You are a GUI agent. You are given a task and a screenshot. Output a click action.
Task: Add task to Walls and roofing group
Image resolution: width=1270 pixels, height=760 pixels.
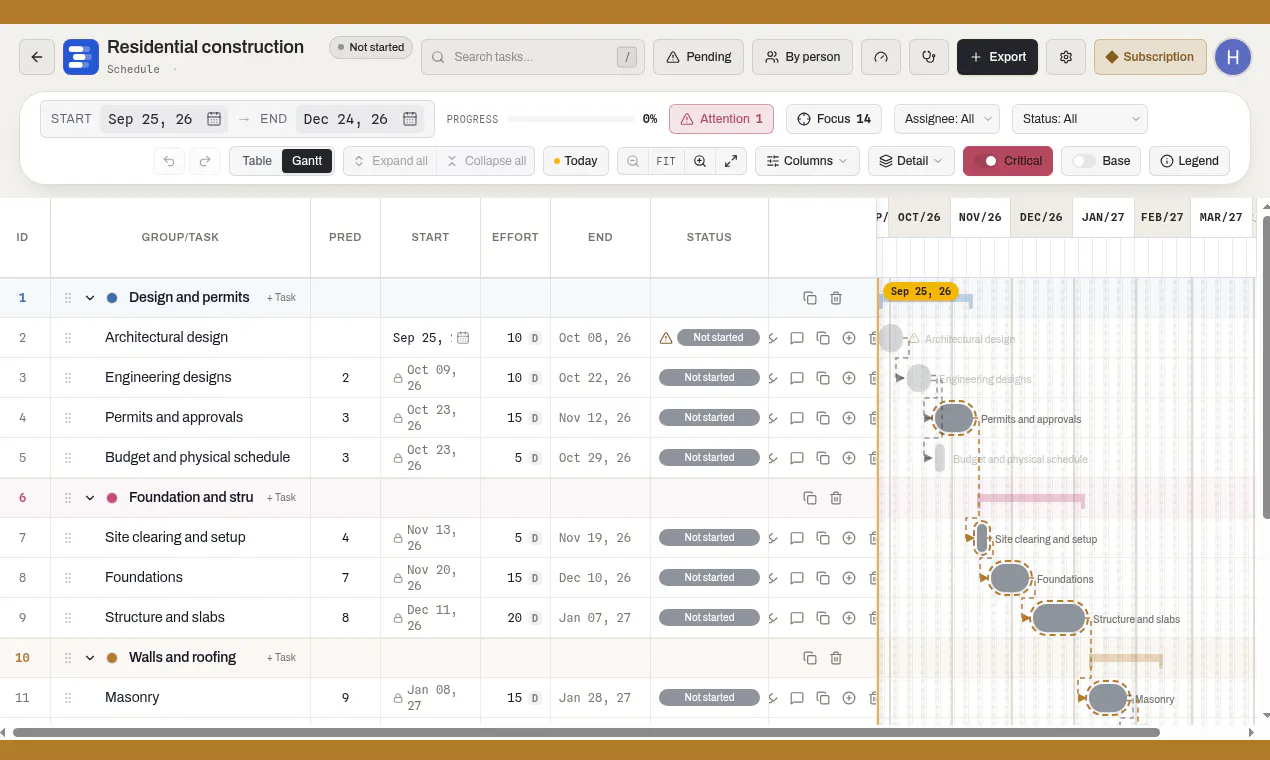click(x=281, y=658)
